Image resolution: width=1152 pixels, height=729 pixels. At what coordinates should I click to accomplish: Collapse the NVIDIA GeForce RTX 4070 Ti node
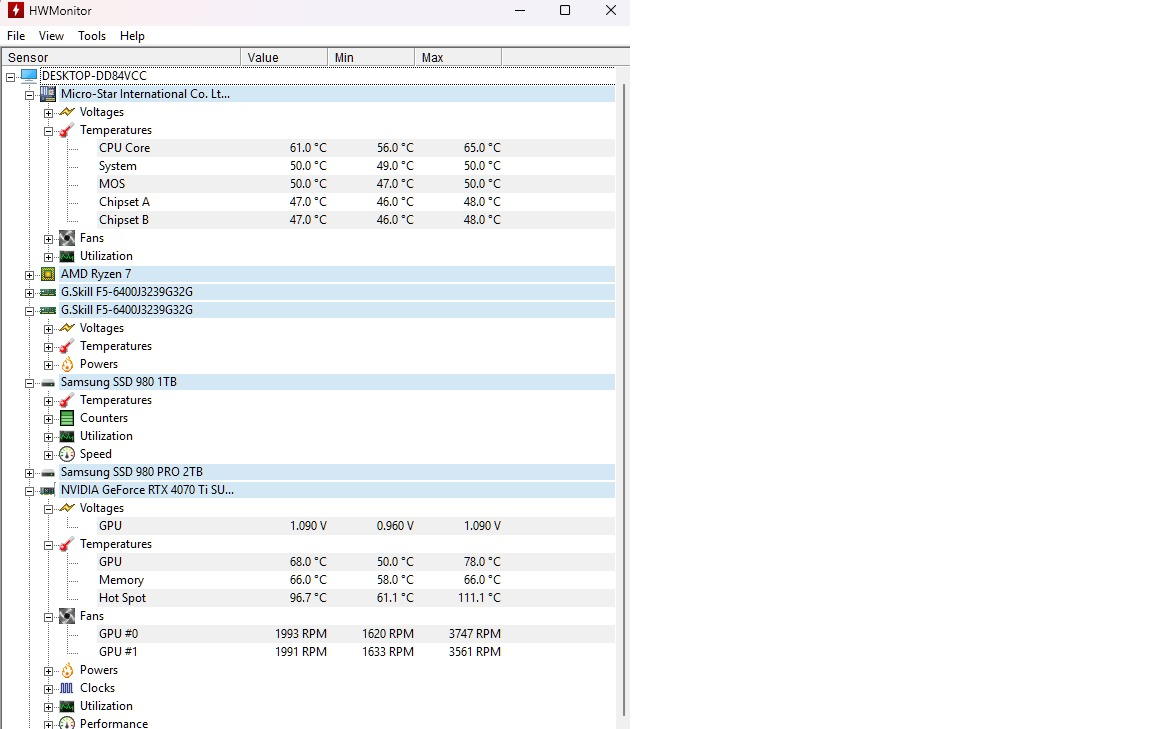click(x=29, y=491)
